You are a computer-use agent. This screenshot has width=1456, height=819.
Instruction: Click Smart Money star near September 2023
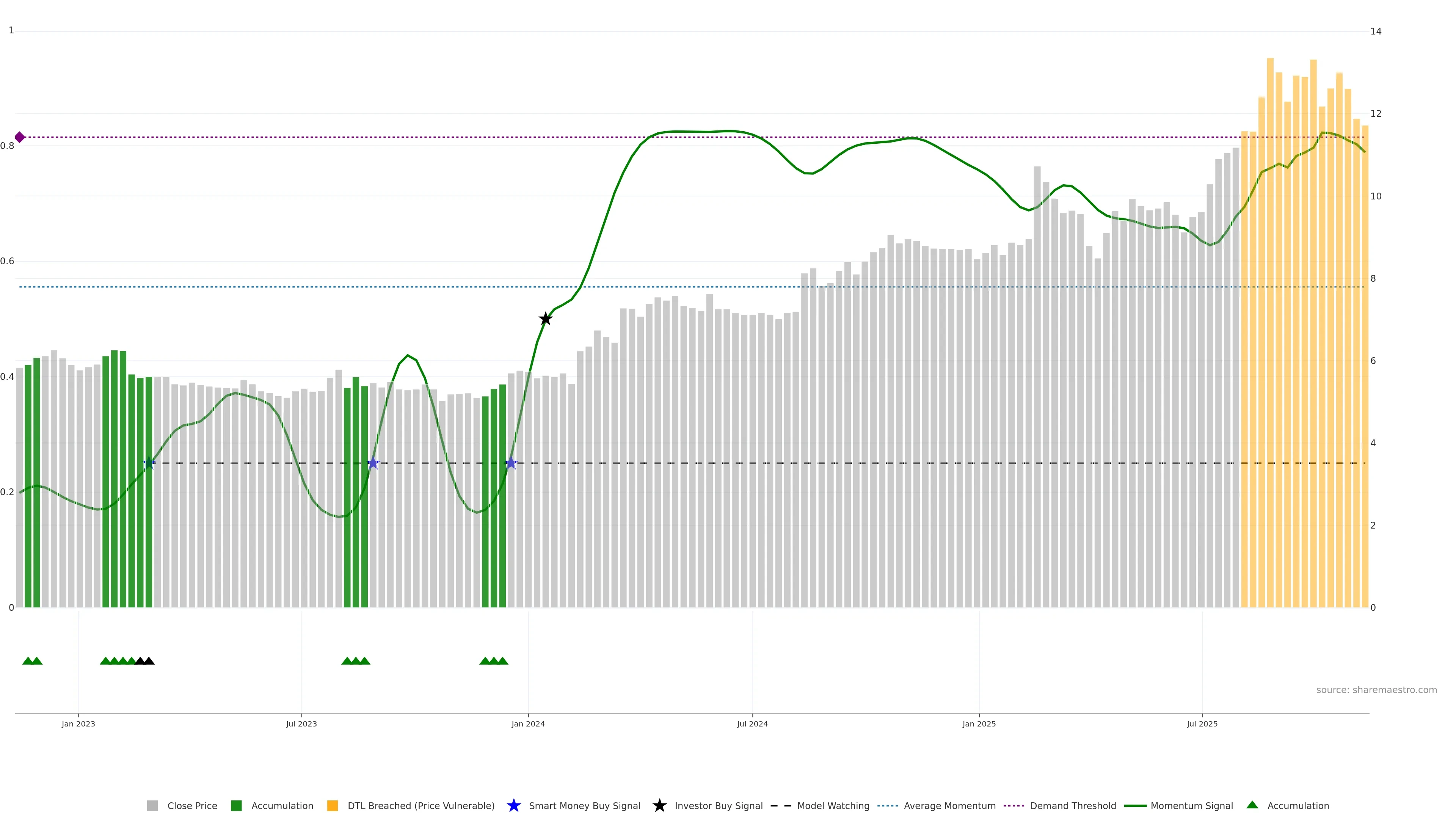pos(373,463)
